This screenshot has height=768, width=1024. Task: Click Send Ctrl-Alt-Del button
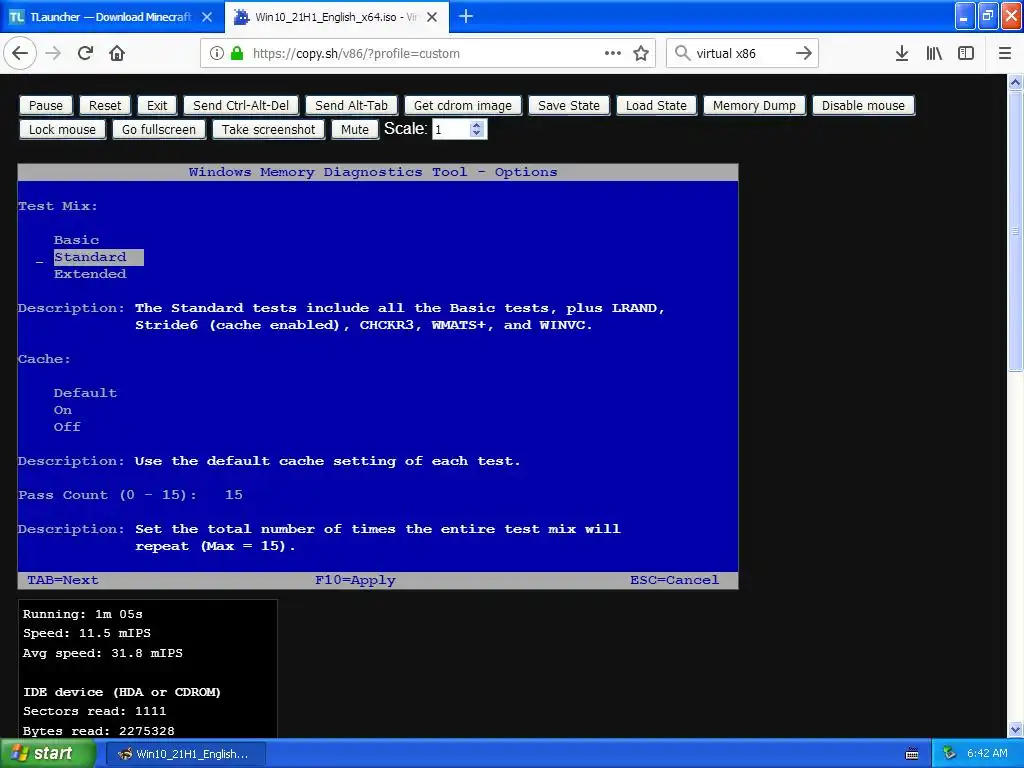[x=241, y=106]
